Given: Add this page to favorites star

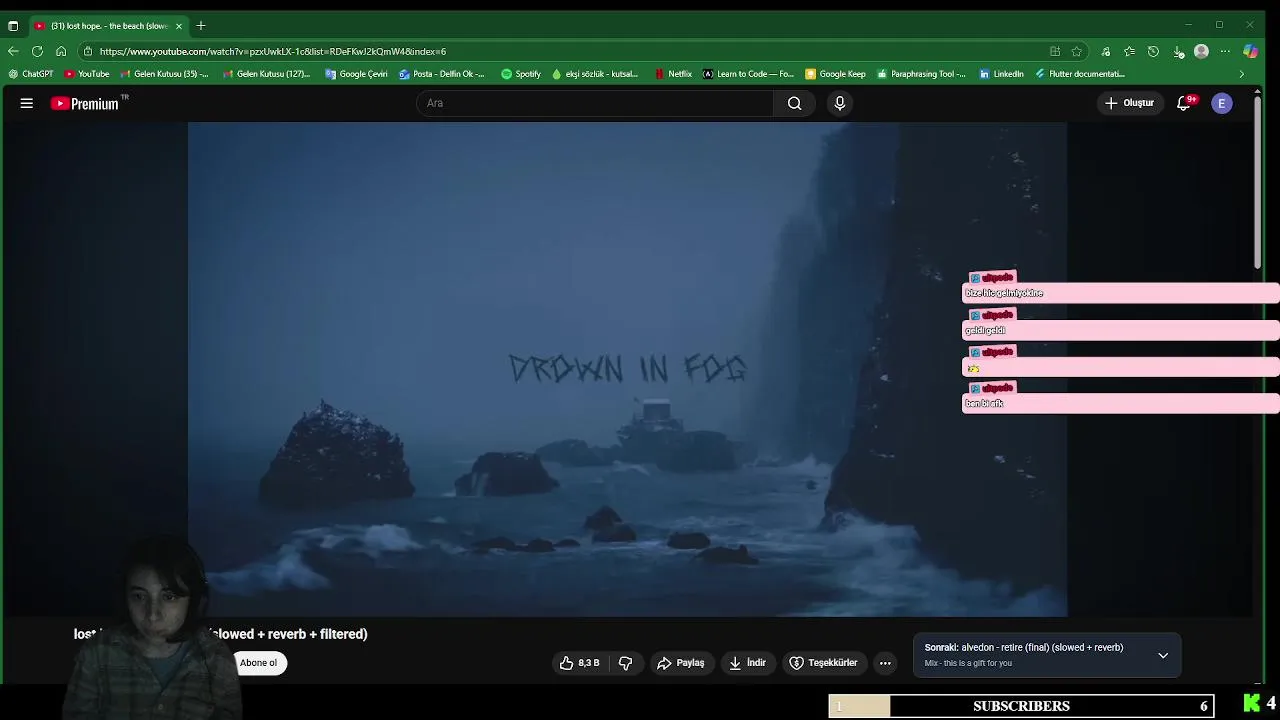Looking at the screenshot, I should [x=1077, y=51].
